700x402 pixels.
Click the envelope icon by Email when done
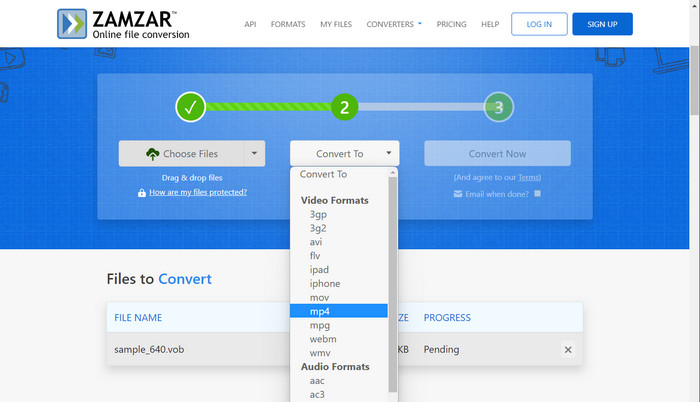point(458,194)
